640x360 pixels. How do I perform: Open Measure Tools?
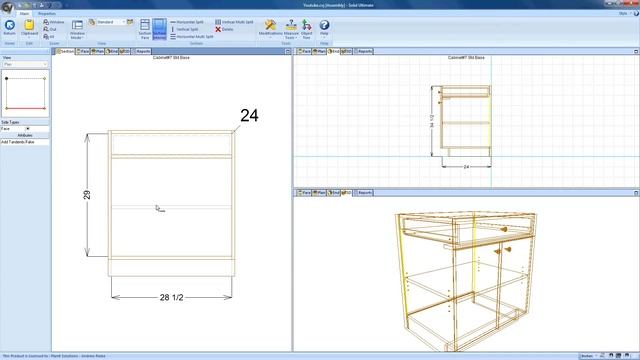(291, 29)
